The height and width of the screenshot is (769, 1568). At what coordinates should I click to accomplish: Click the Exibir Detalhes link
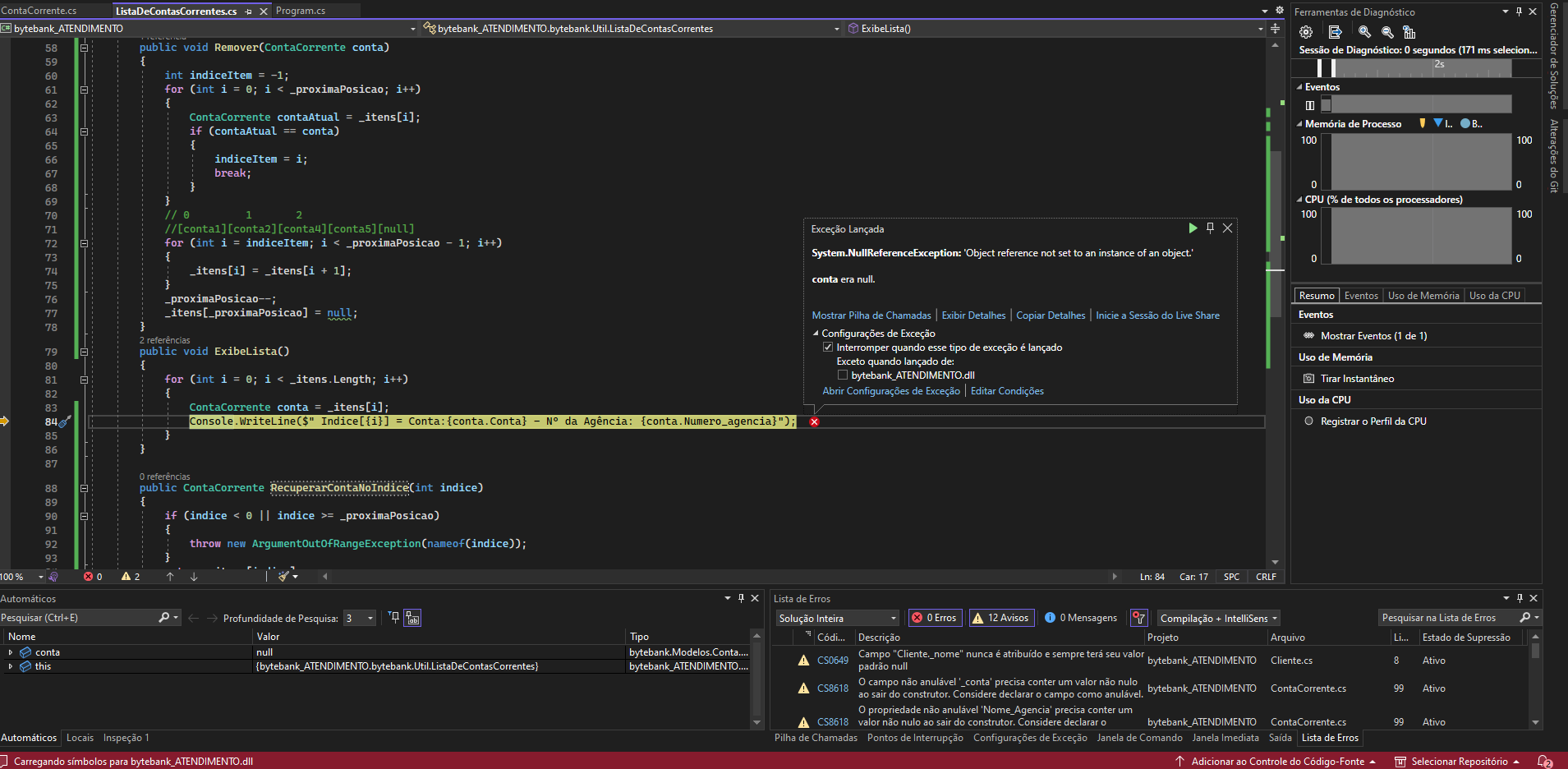point(973,315)
